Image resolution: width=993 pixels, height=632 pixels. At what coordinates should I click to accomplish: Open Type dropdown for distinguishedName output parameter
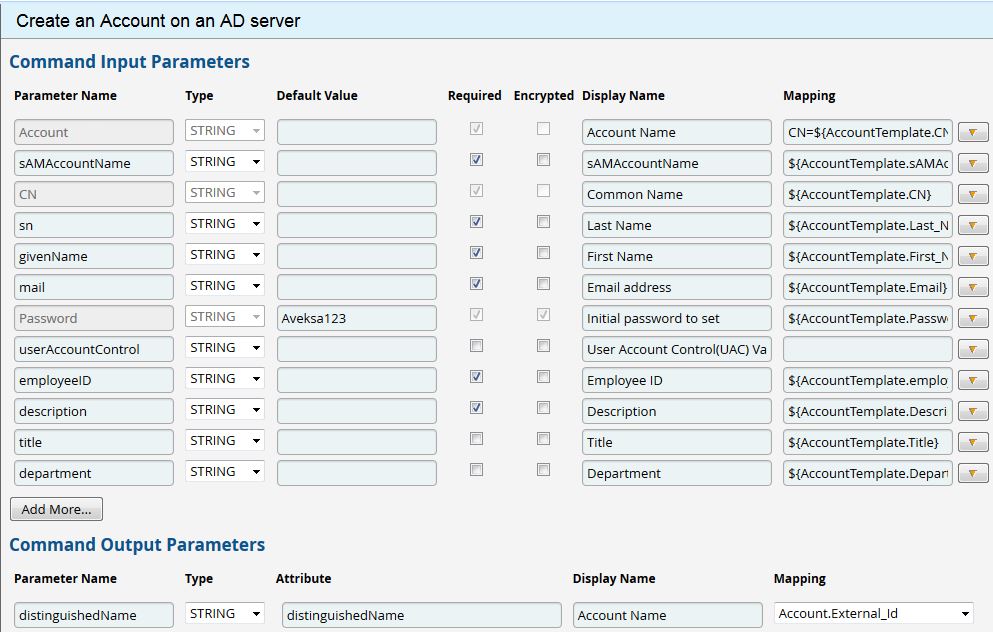(225, 614)
